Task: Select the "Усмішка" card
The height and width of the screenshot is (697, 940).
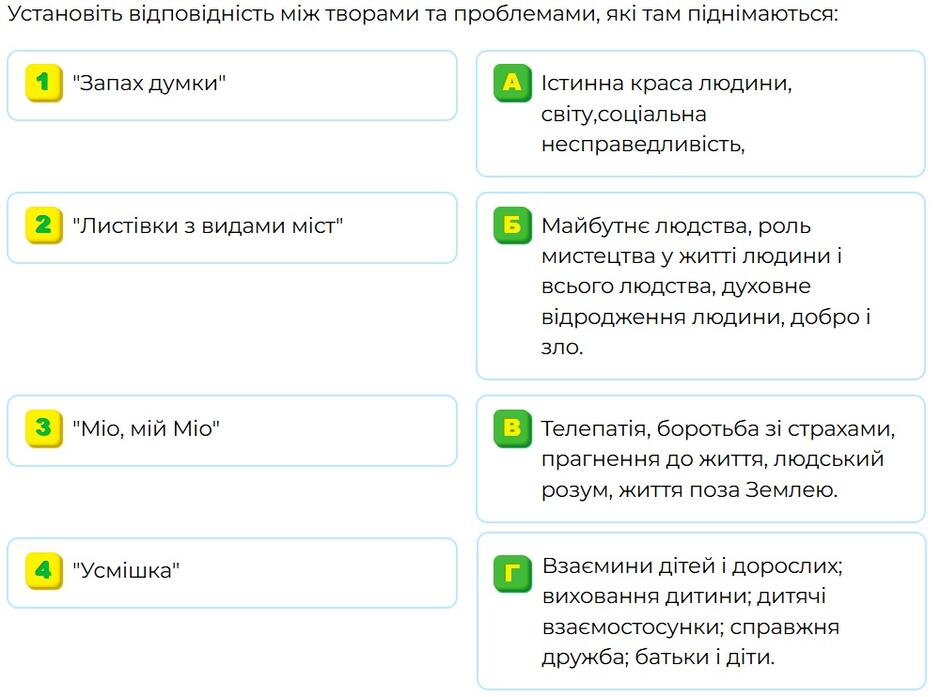Action: (x=232, y=573)
